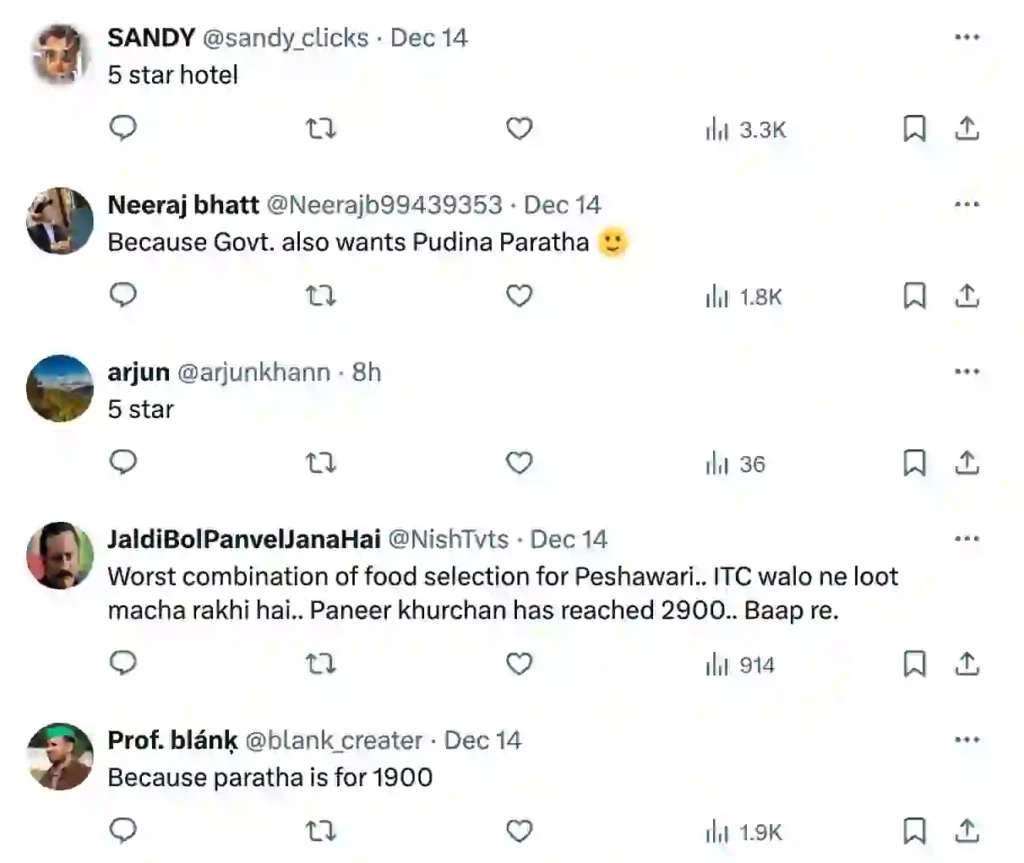Reply to SANDY's 5 star hotel tweet
Screen dimensions: 1024x863
click(122, 129)
